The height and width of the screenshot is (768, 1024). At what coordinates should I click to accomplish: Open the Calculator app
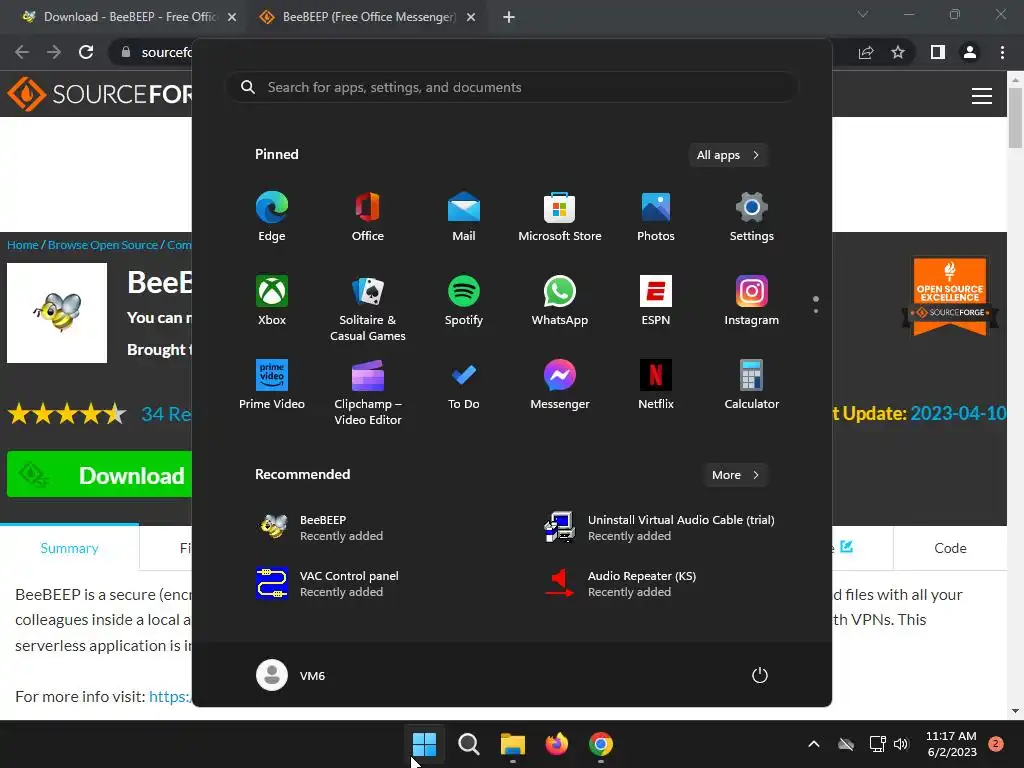click(752, 385)
